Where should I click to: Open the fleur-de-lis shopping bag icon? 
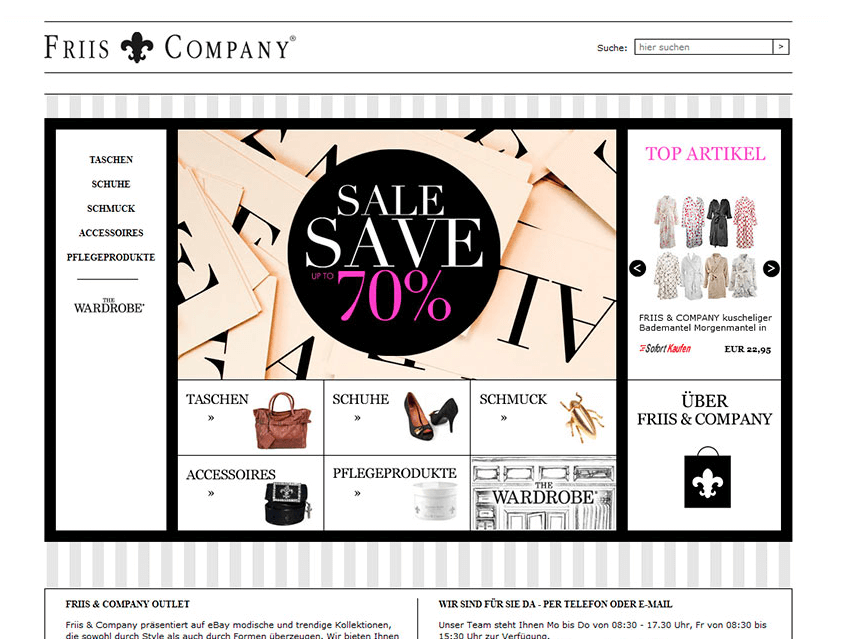(x=707, y=478)
